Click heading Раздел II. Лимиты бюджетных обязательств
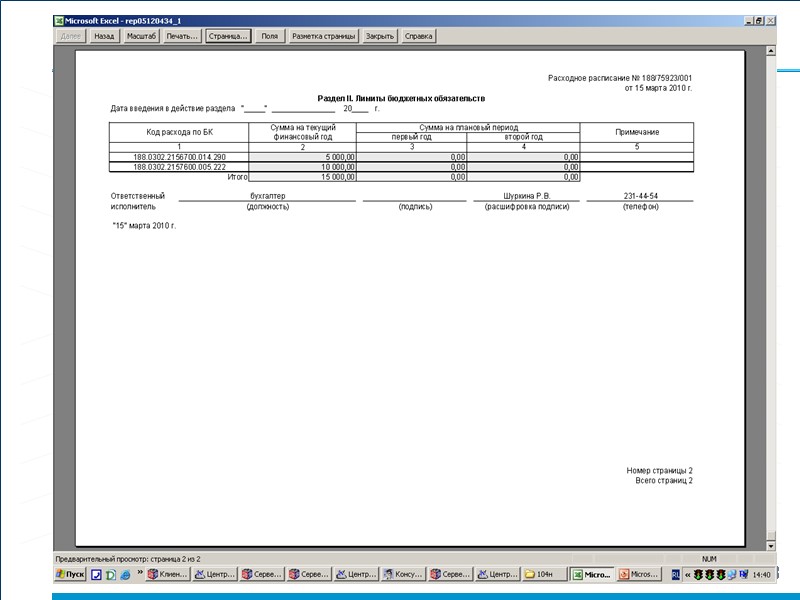Image resolution: width=800 pixels, height=600 pixels. click(x=401, y=98)
